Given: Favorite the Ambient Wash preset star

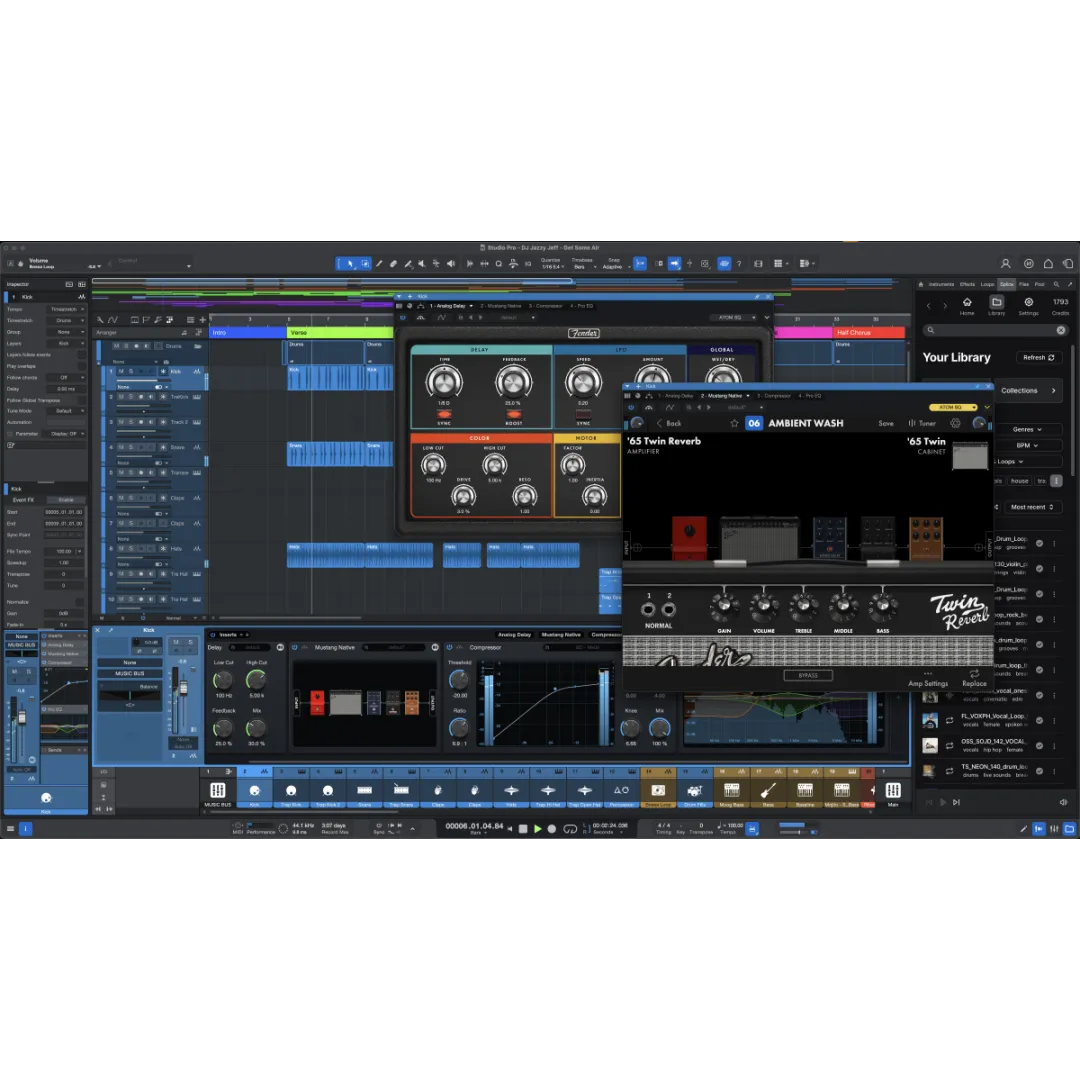Looking at the screenshot, I should click(x=734, y=423).
